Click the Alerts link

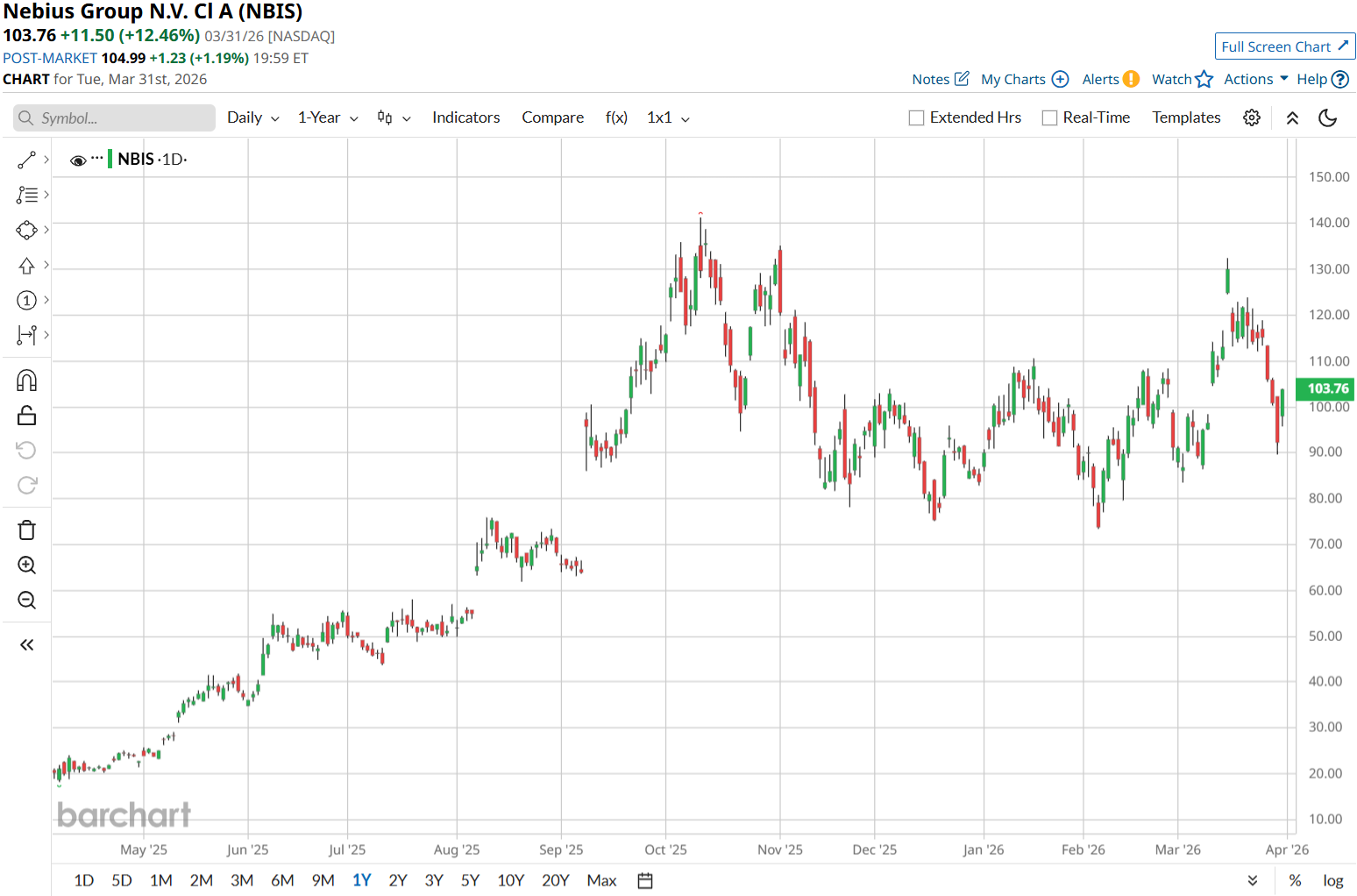pos(1100,79)
